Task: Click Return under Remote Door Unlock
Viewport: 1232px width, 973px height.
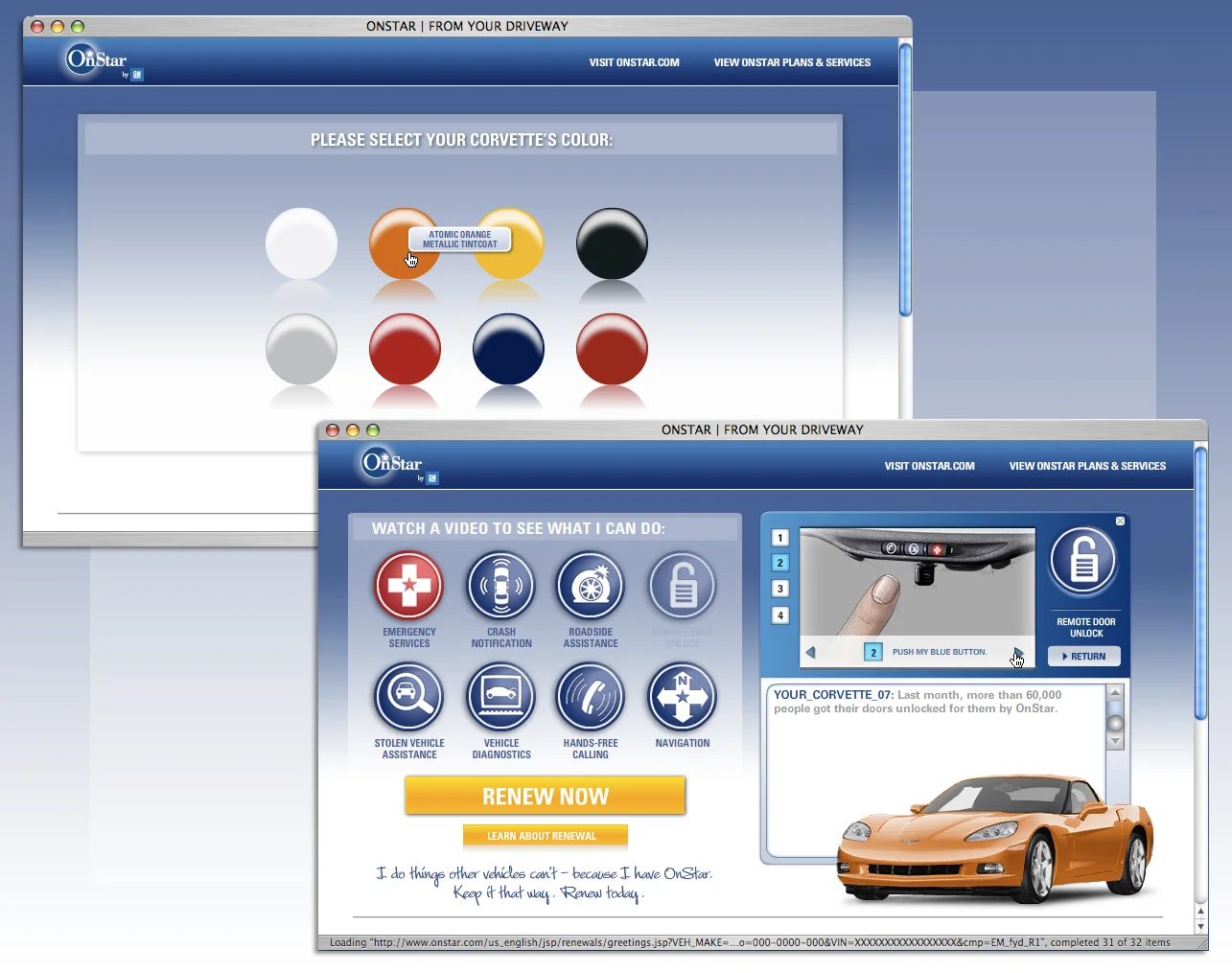Action: click(x=1084, y=657)
